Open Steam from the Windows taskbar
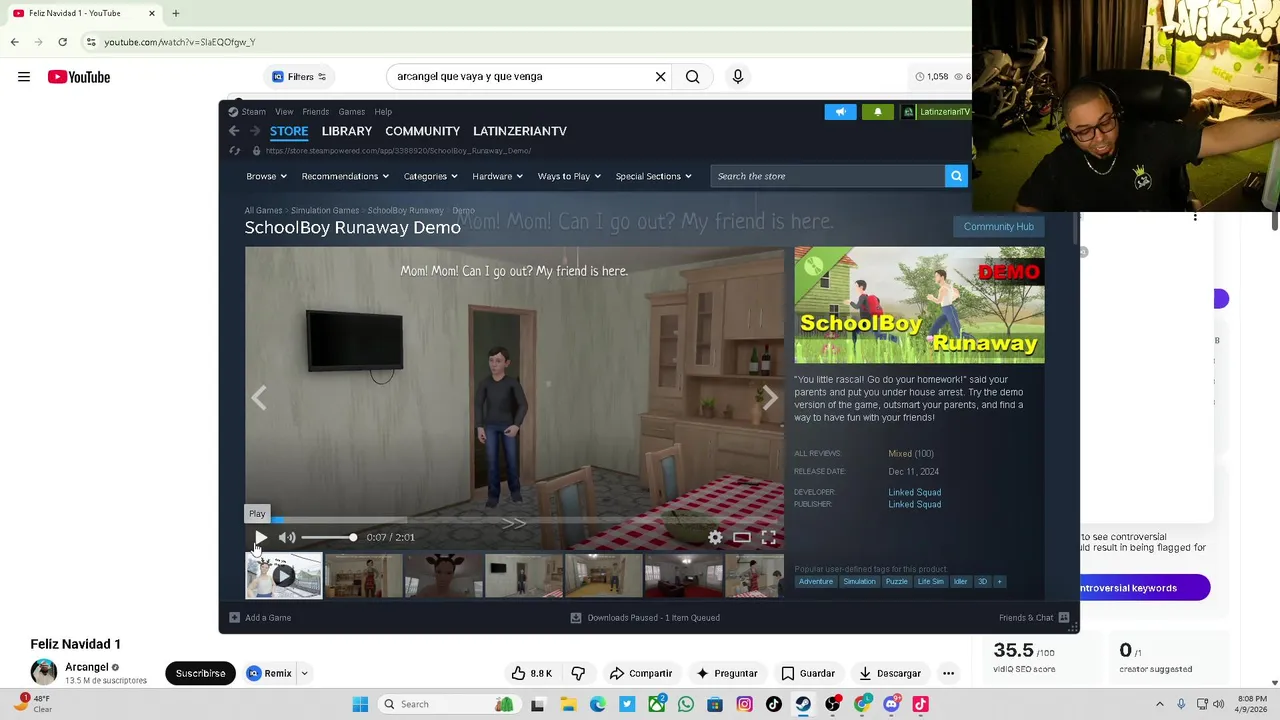This screenshot has height=720, width=1280. click(803, 704)
